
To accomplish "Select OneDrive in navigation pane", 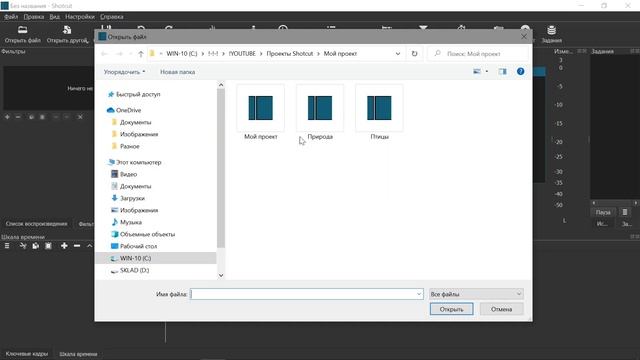I will [124, 110].
